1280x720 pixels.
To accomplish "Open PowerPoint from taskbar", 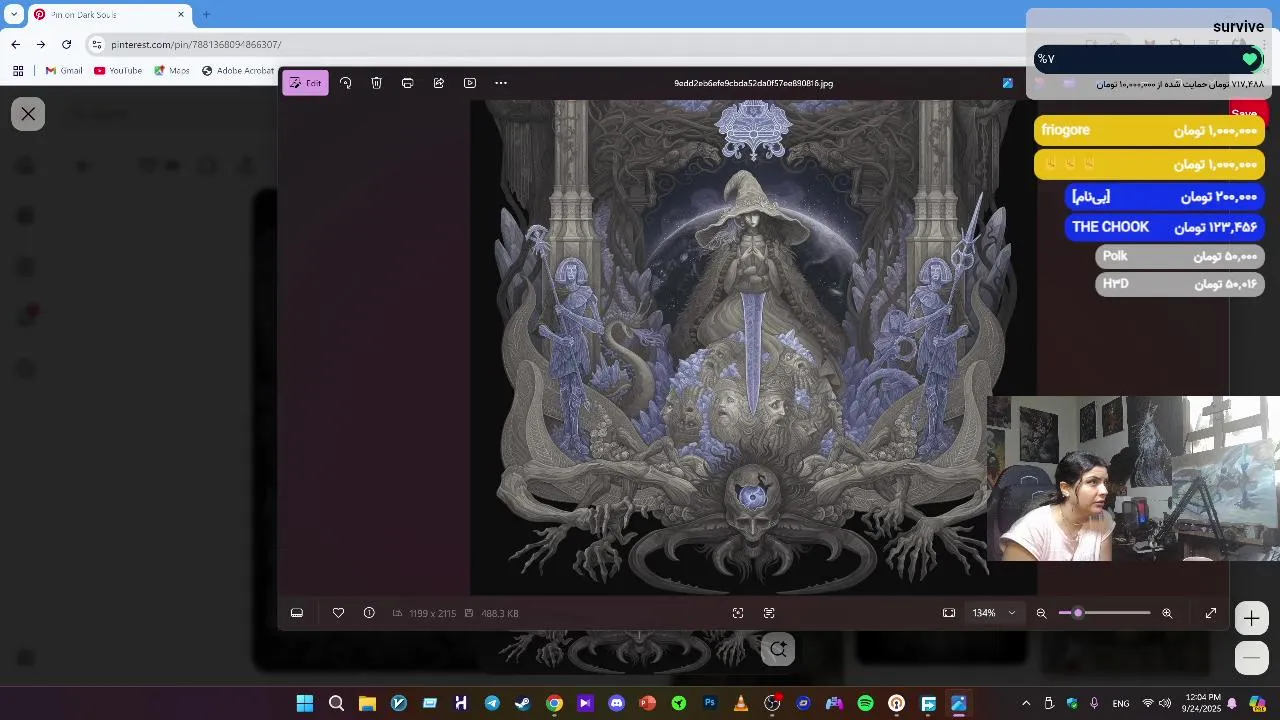I will click(647, 704).
